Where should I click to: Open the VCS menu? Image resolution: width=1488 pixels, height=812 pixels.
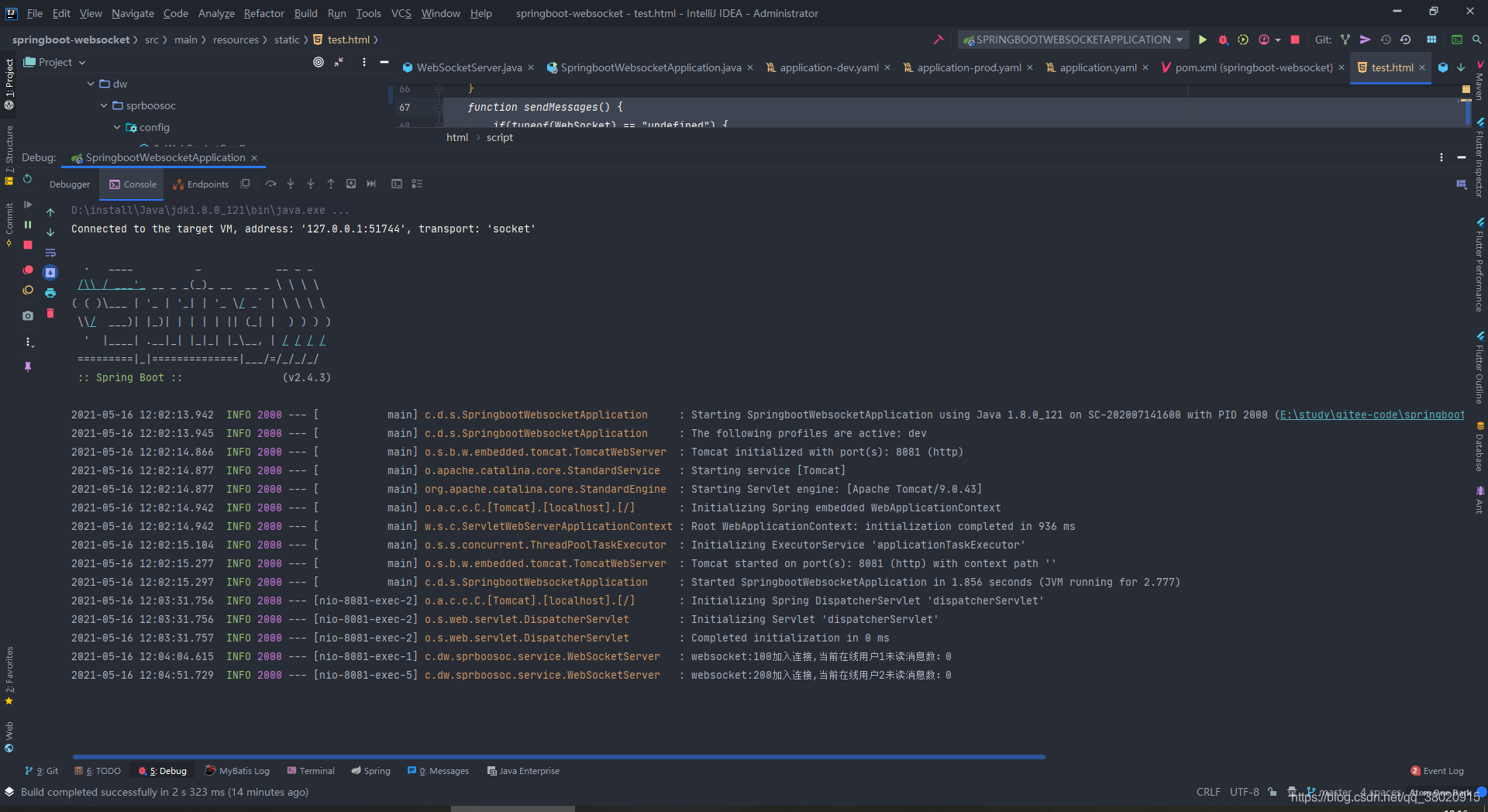pyautogui.click(x=401, y=13)
